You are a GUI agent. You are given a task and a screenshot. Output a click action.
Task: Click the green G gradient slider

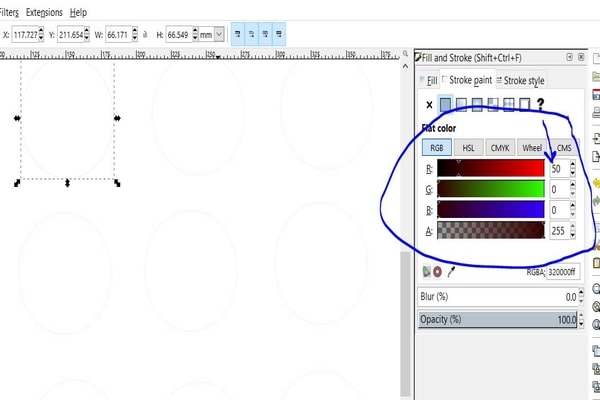[x=491, y=189]
